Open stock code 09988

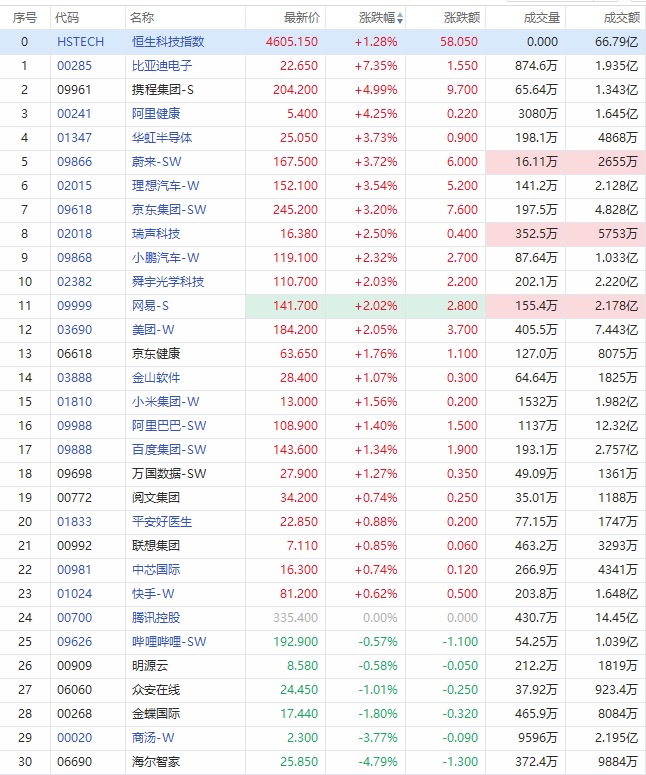click(x=75, y=426)
